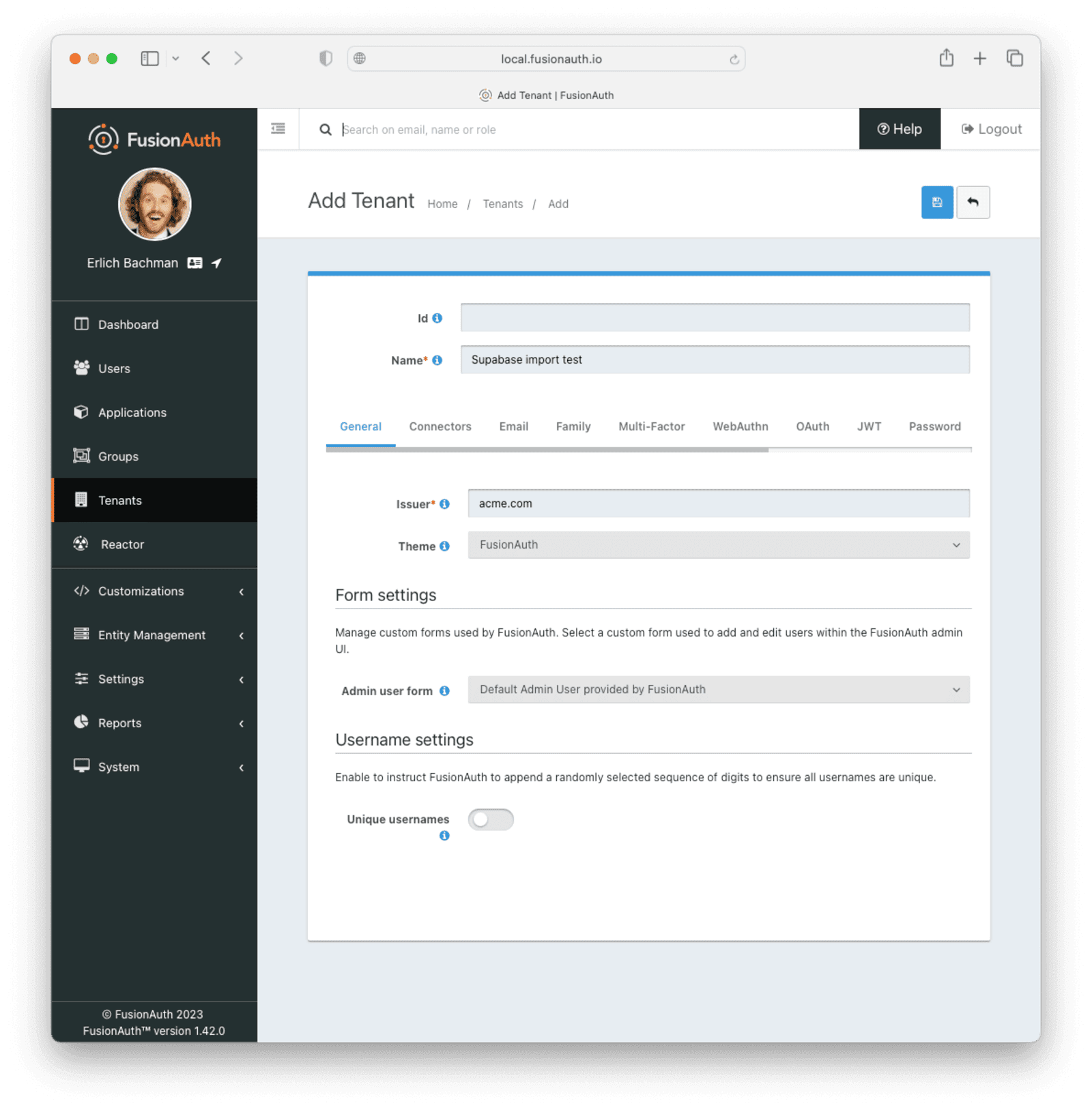Click the local.fusionauth.io address bar

[x=546, y=59]
